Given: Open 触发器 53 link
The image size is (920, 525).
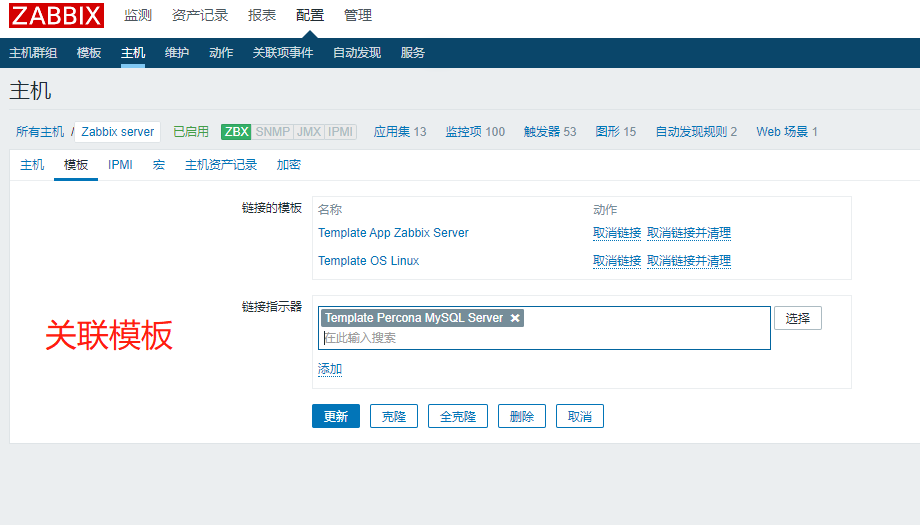Looking at the screenshot, I should coord(550,131).
